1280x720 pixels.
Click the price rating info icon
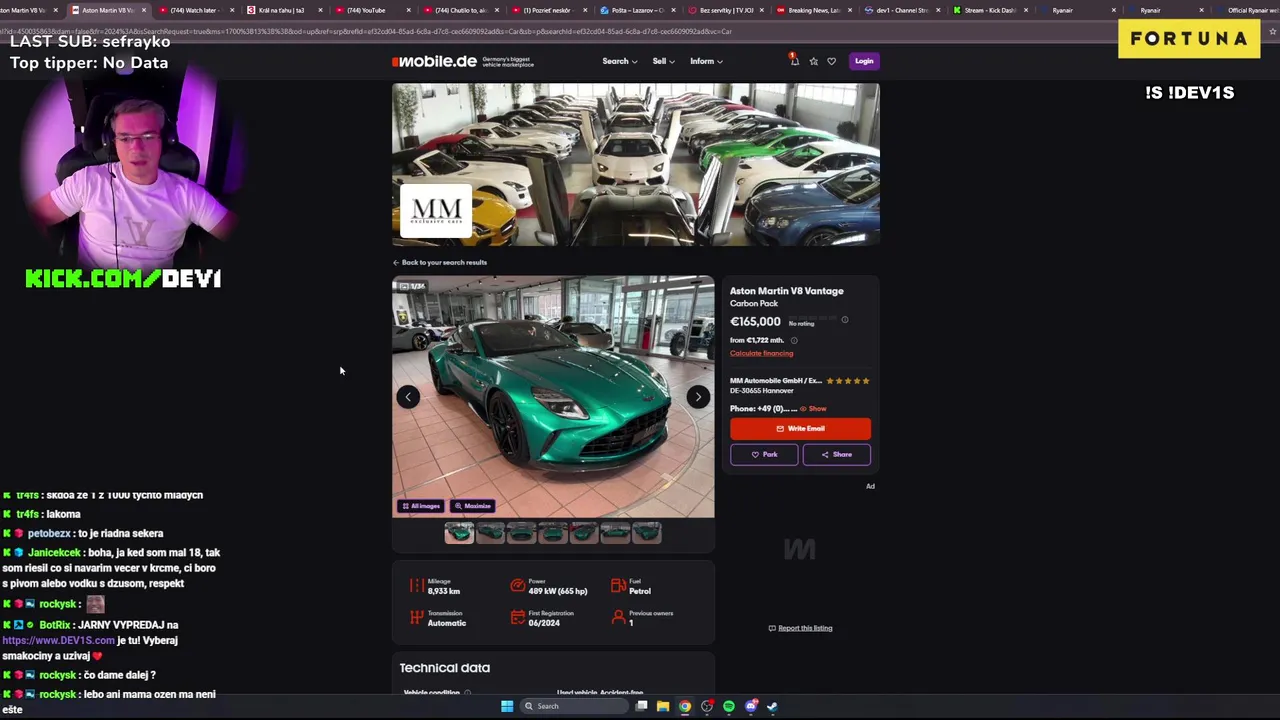click(844, 320)
